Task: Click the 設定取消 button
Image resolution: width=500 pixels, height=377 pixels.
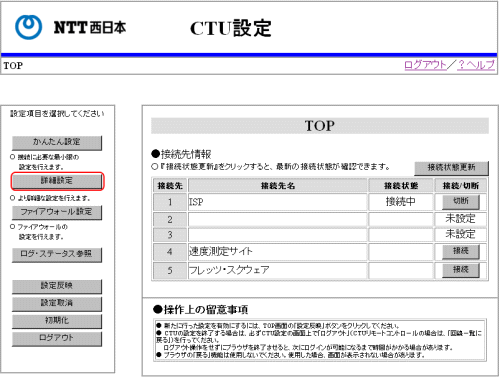Action: click(57, 303)
